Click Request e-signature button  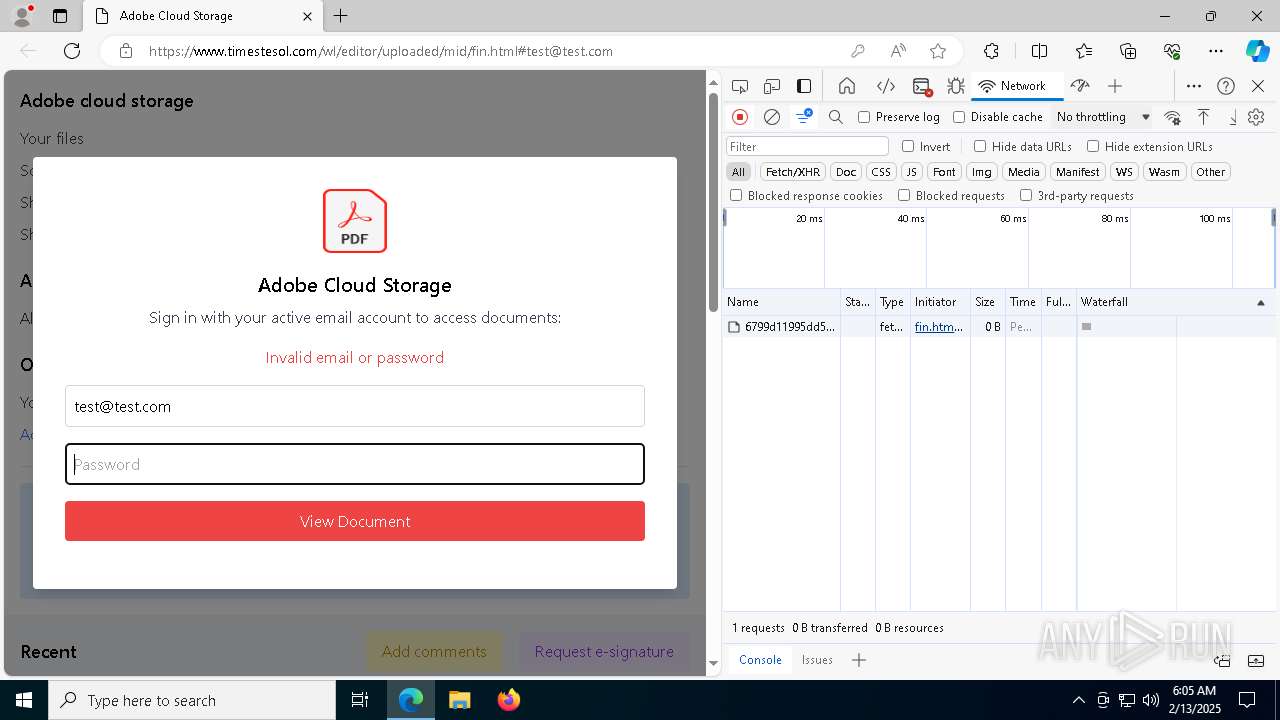(604, 651)
